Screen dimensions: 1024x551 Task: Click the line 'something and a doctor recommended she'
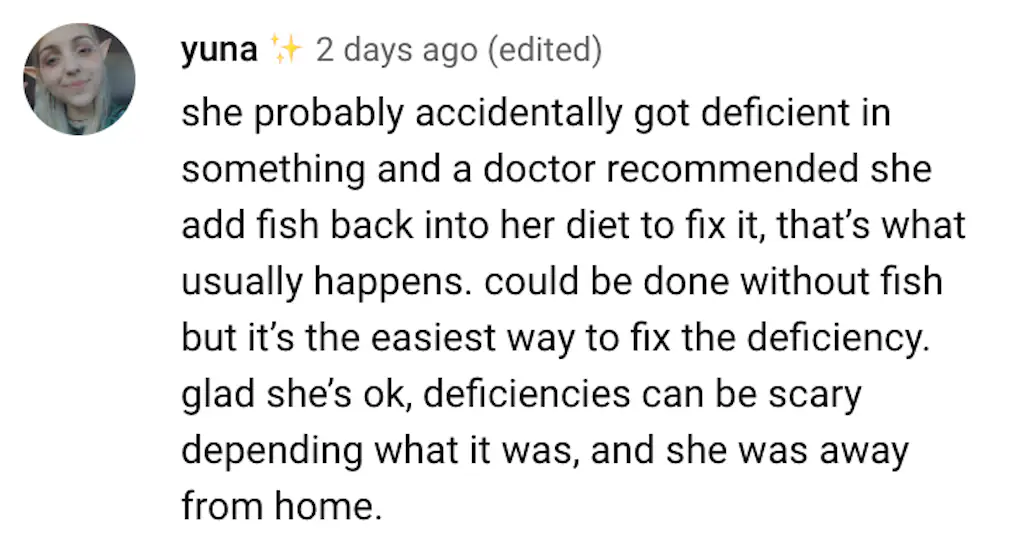click(556, 170)
